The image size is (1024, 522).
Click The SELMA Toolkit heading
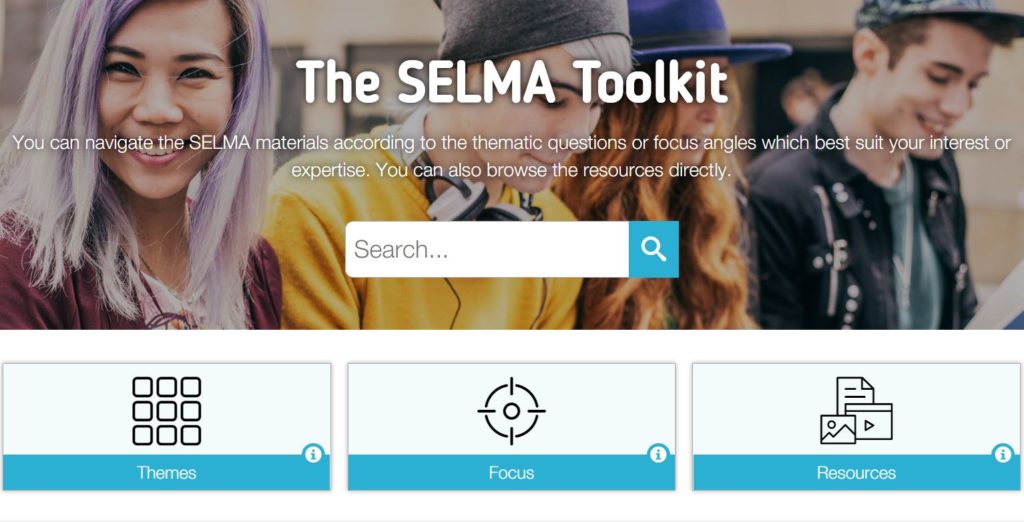(x=512, y=82)
